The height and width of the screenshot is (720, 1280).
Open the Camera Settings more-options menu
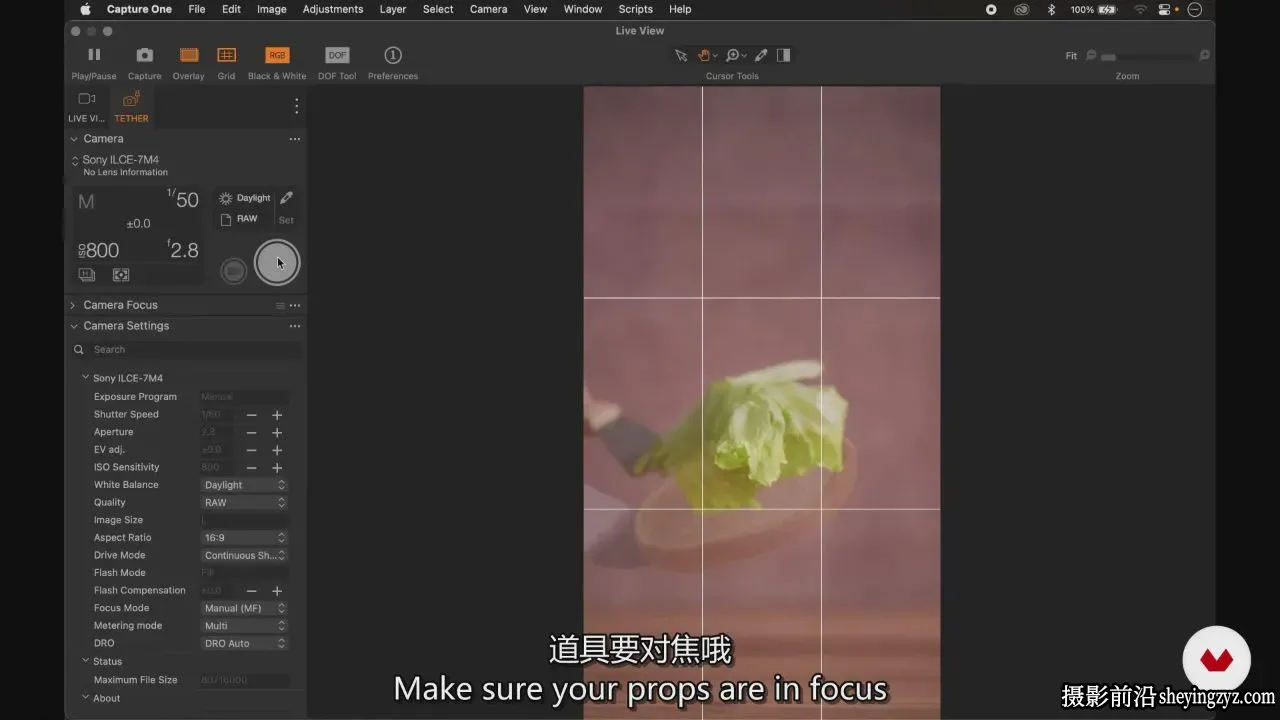pyautogui.click(x=294, y=326)
